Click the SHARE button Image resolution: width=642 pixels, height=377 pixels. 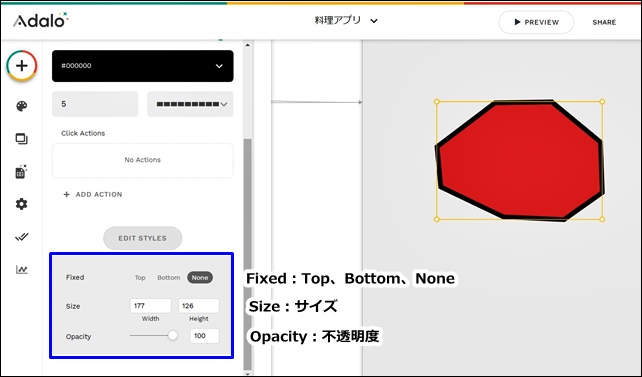point(604,22)
